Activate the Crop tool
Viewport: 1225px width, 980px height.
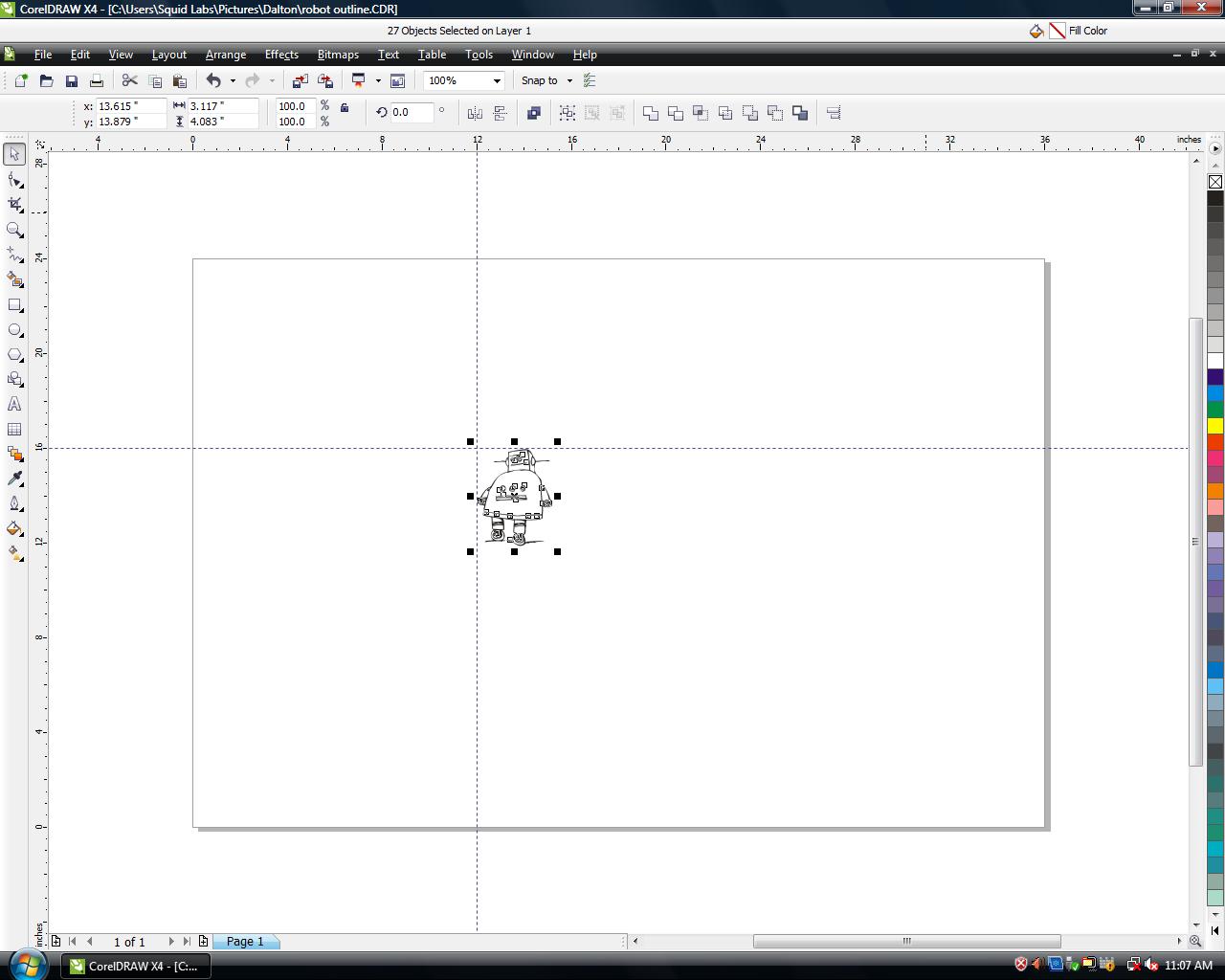tap(14, 205)
